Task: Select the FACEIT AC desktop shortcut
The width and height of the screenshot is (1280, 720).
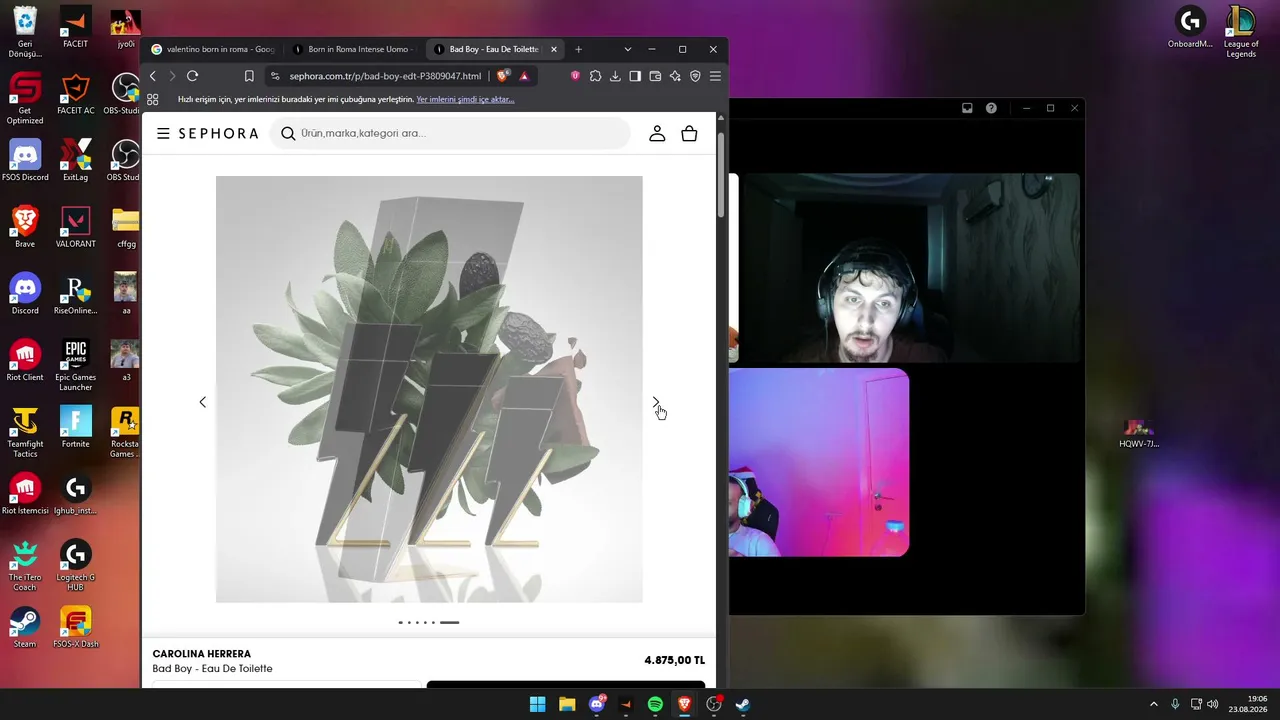Action: (x=76, y=94)
